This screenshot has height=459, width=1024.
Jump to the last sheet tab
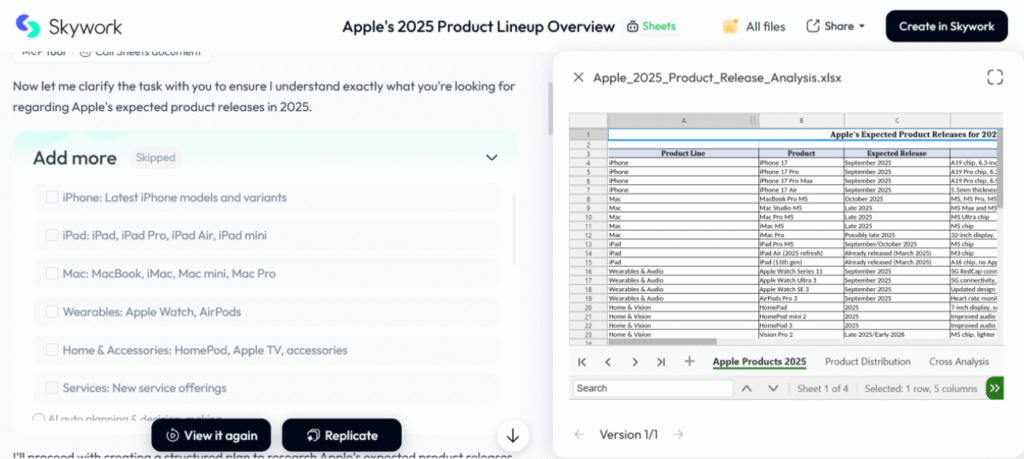point(661,362)
